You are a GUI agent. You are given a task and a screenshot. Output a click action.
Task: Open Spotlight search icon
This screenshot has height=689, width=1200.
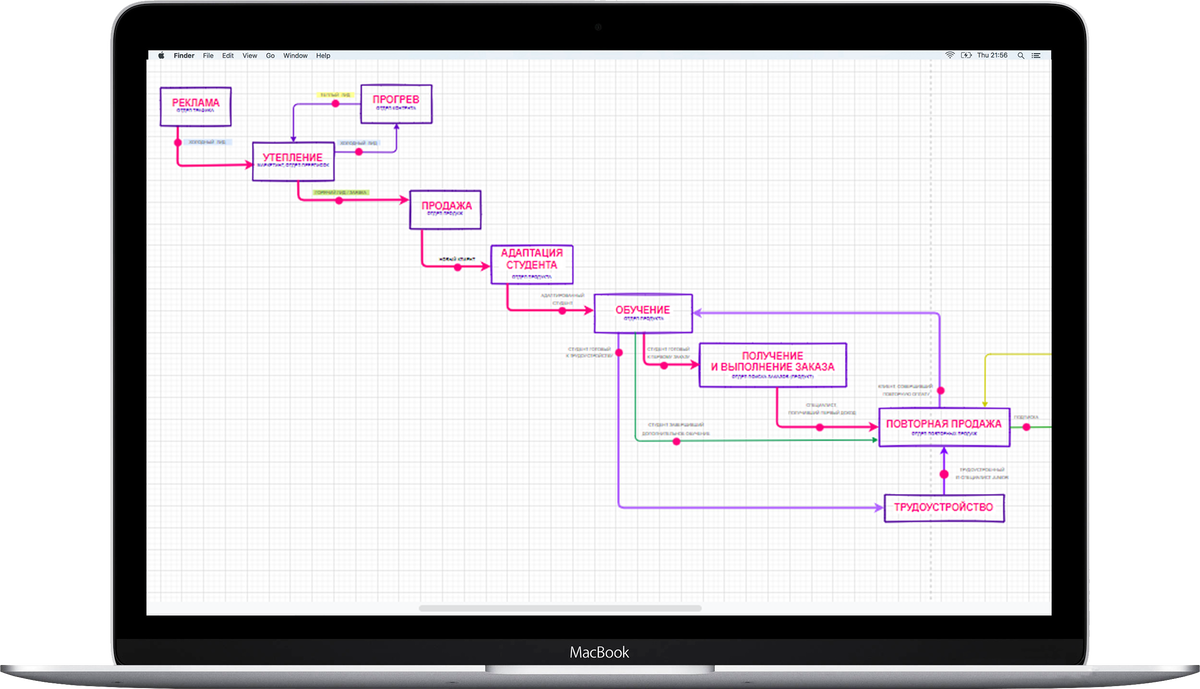pos(1021,56)
